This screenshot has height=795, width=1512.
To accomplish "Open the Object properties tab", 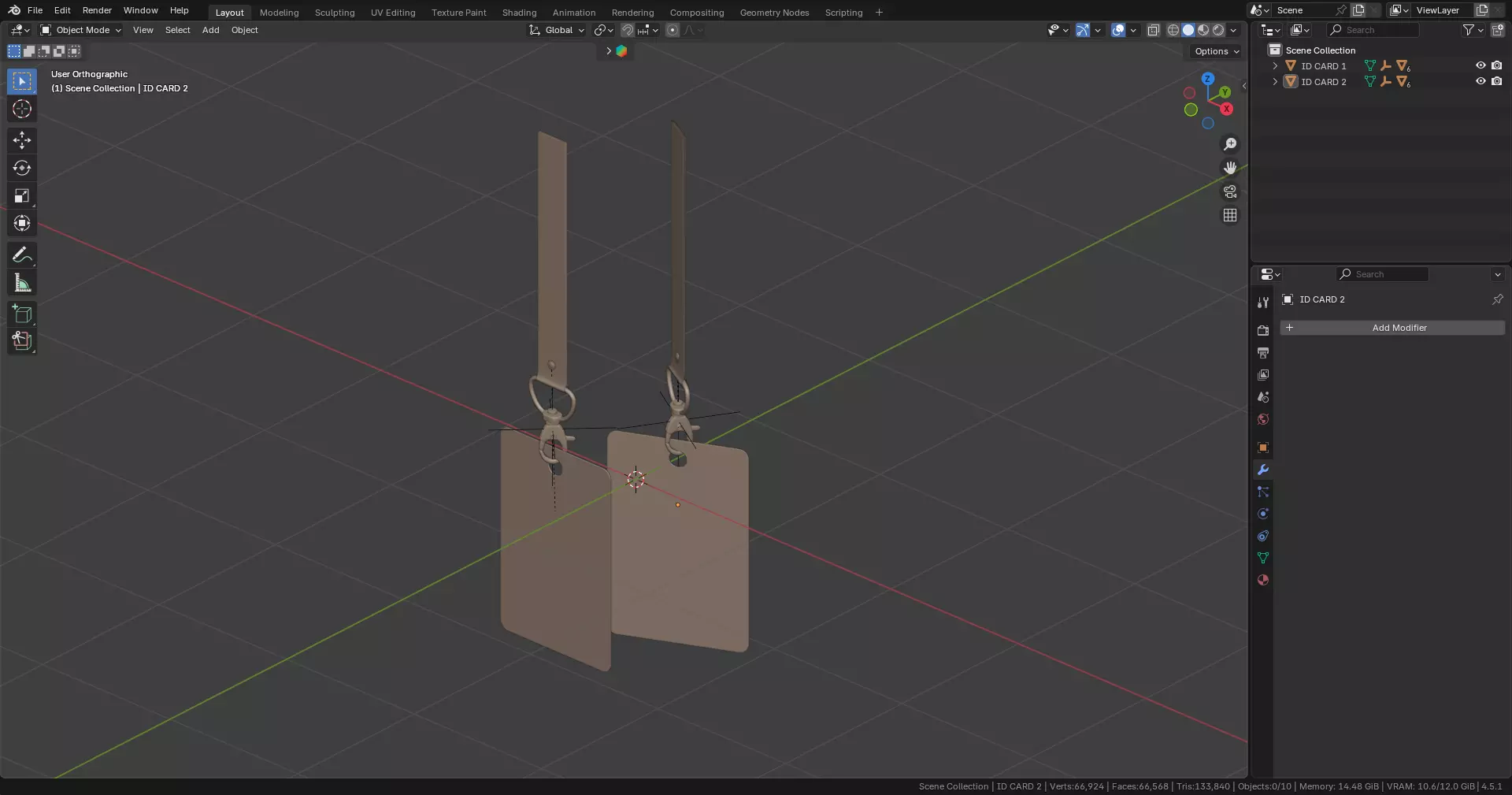I will (1263, 448).
